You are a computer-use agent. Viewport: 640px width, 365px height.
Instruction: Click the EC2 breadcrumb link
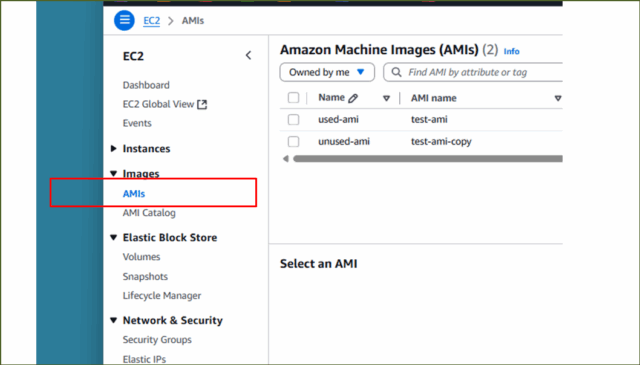(x=151, y=20)
